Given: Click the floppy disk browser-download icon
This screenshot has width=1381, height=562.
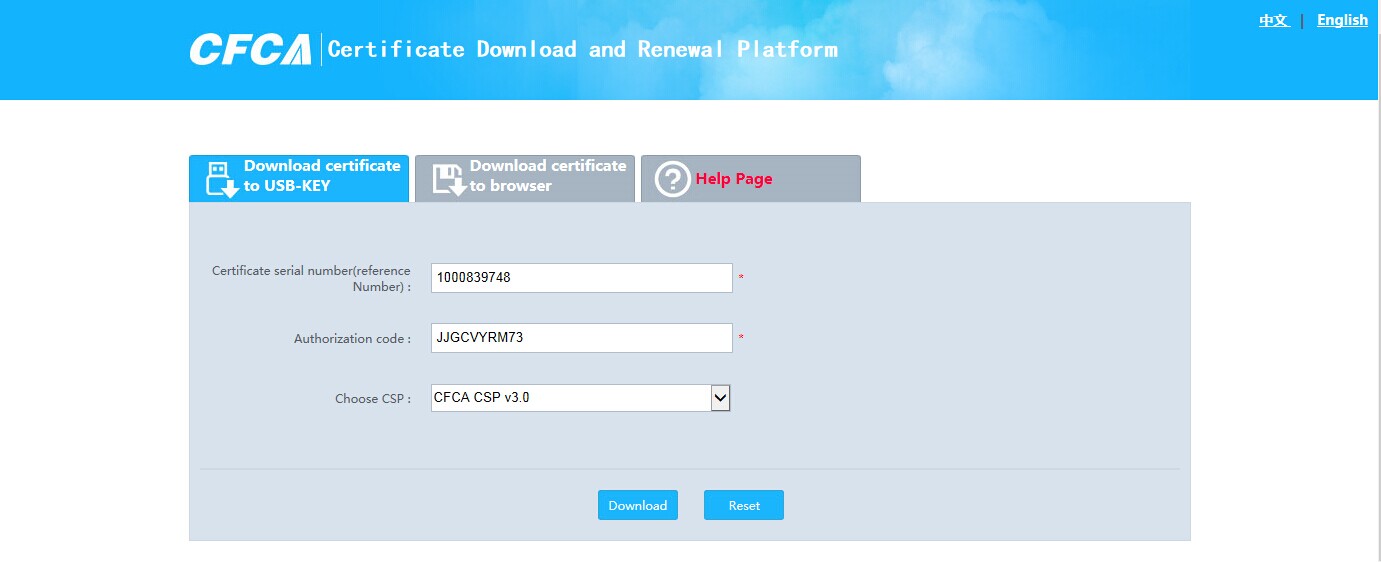Looking at the screenshot, I should click(449, 179).
